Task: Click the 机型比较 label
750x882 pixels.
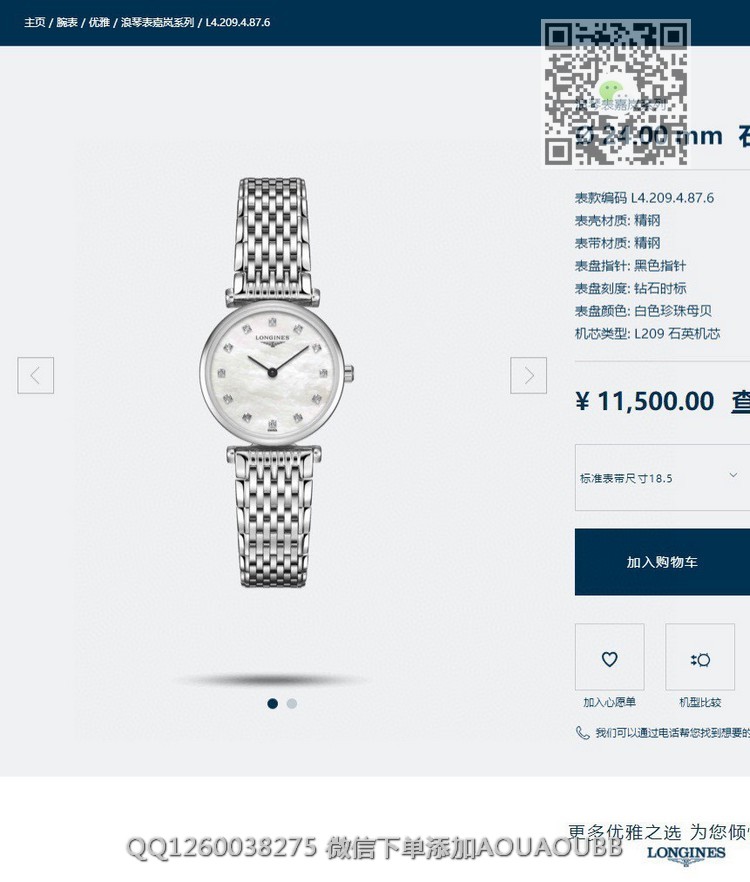Action: click(700, 702)
